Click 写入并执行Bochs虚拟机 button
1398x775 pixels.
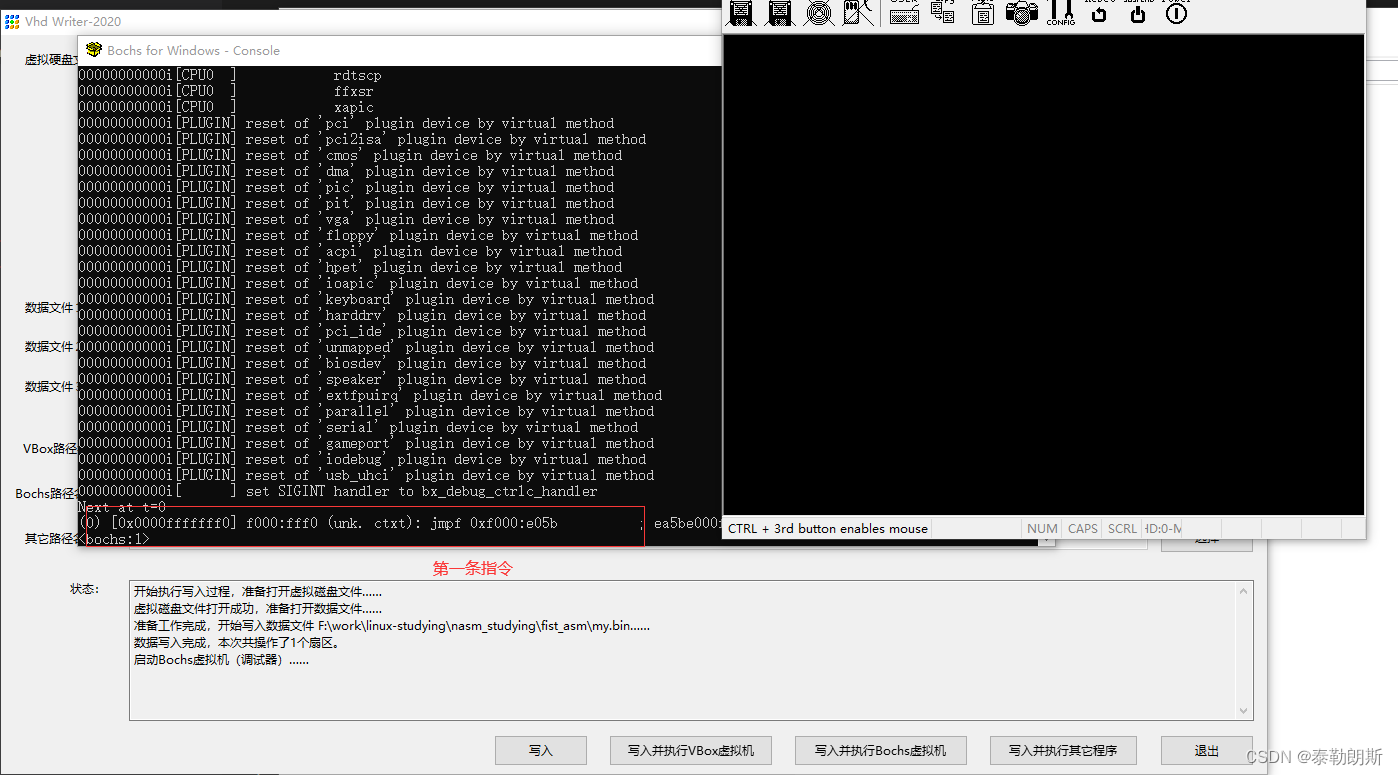[x=880, y=750]
